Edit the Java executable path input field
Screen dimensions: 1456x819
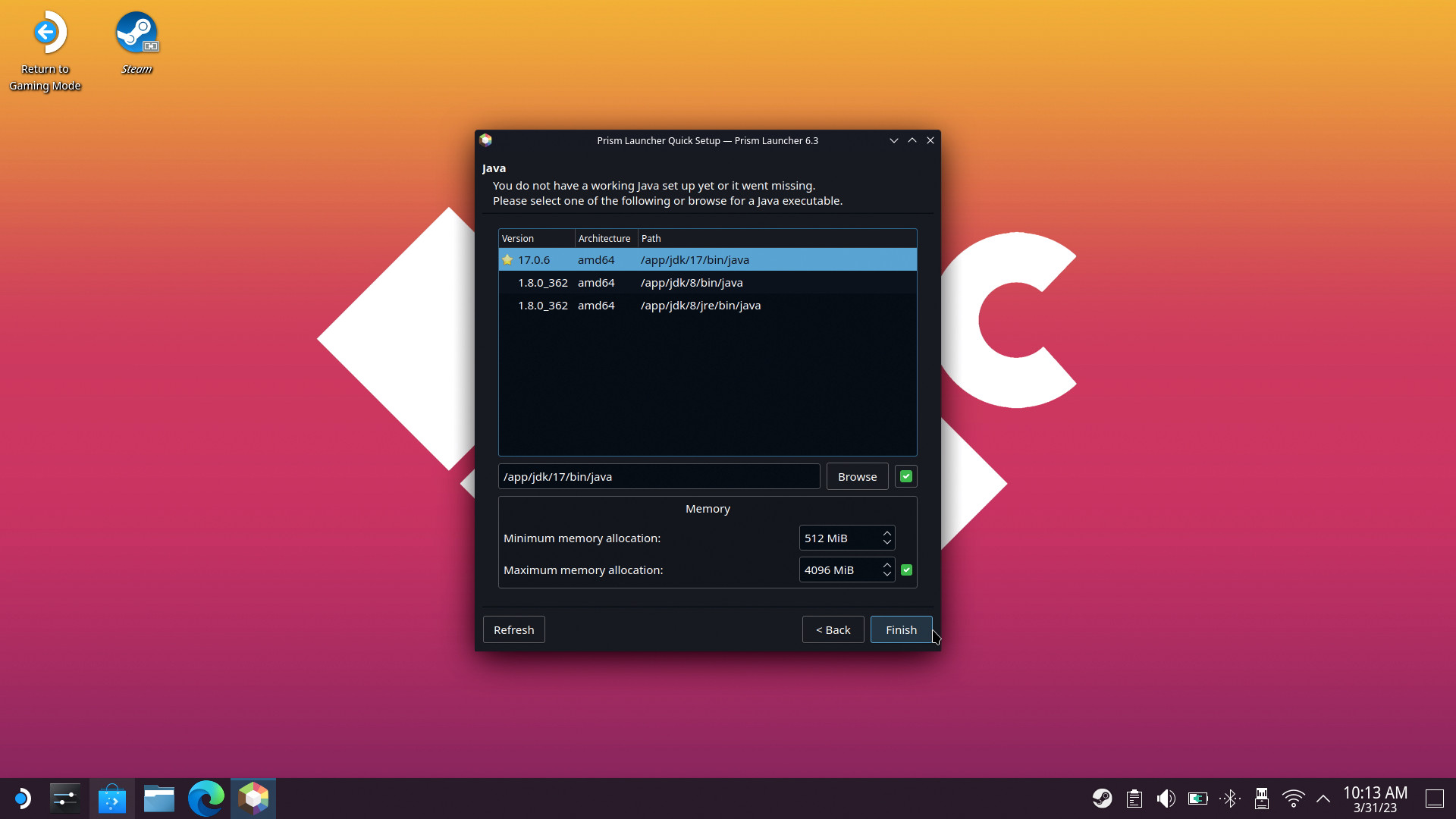[x=660, y=476]
